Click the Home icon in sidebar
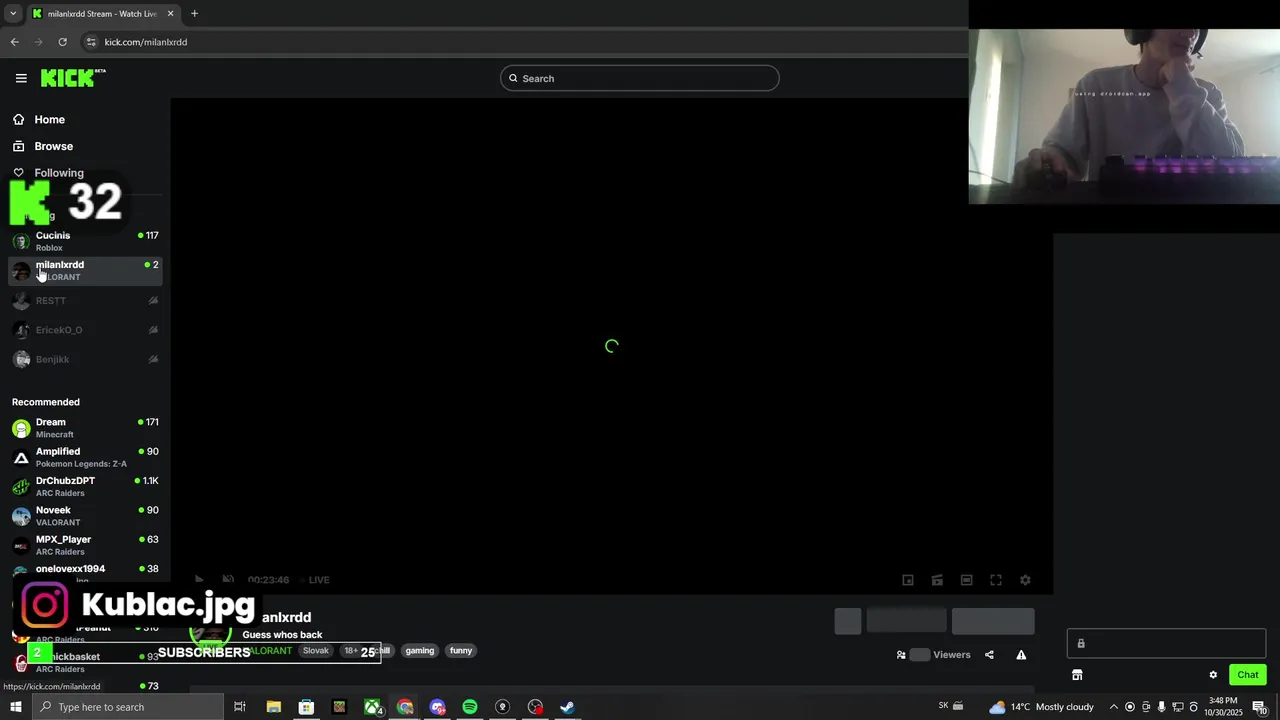Viewport: 1280px width, 720px height. click(18, 120)
